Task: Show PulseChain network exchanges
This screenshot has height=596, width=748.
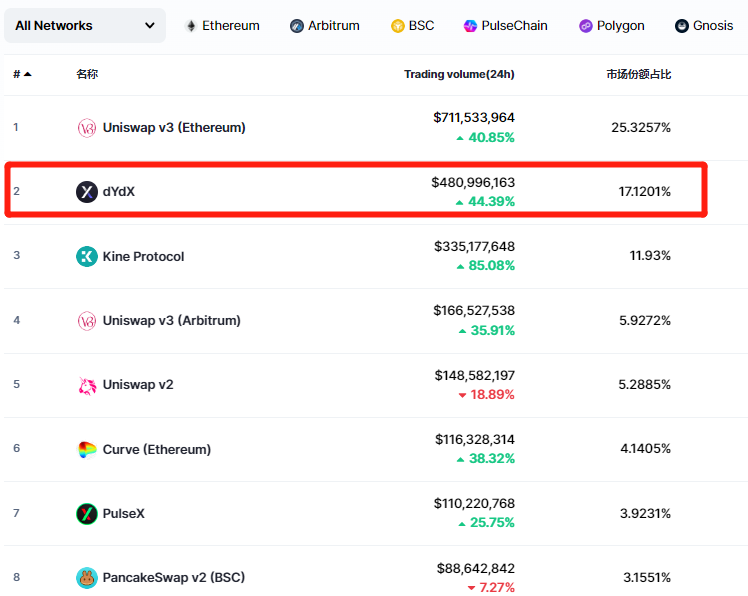Action: pyautogui.click(x=505, y=26)
